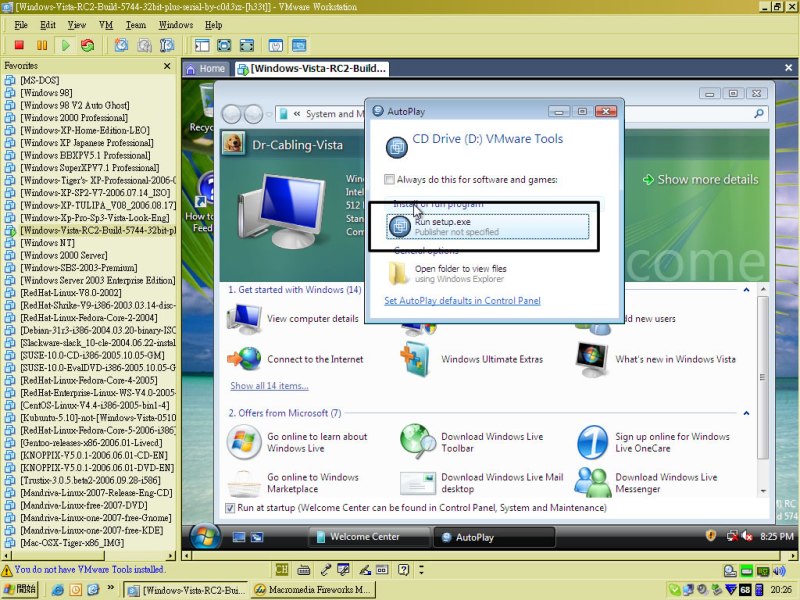Click the Welcome Center search magnifier icon
The width and height of the screenshot is (800, 600).
pyautogui.click(x=759, y=114)
